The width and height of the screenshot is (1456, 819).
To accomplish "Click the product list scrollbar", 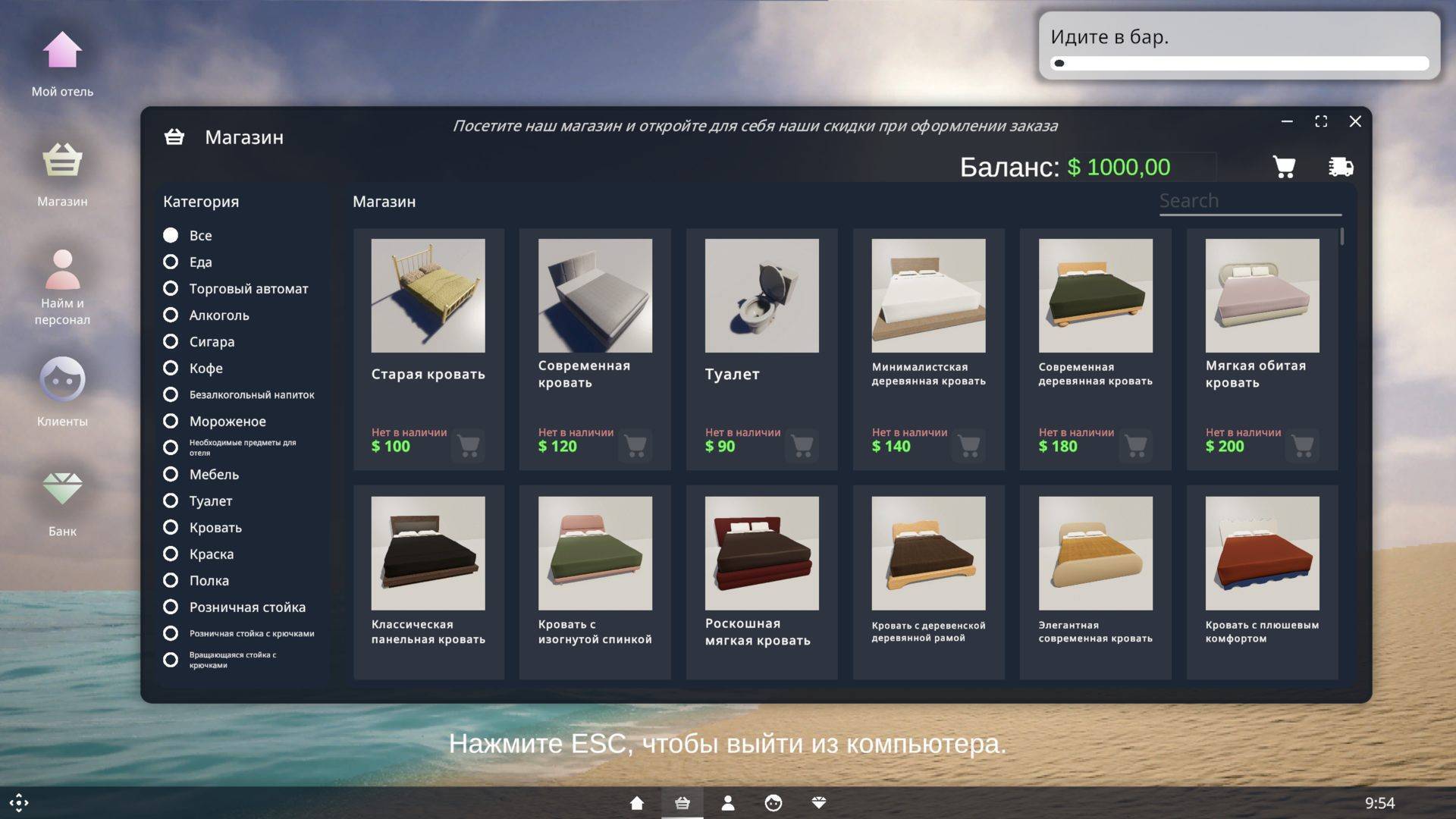I will [1341, 237].
